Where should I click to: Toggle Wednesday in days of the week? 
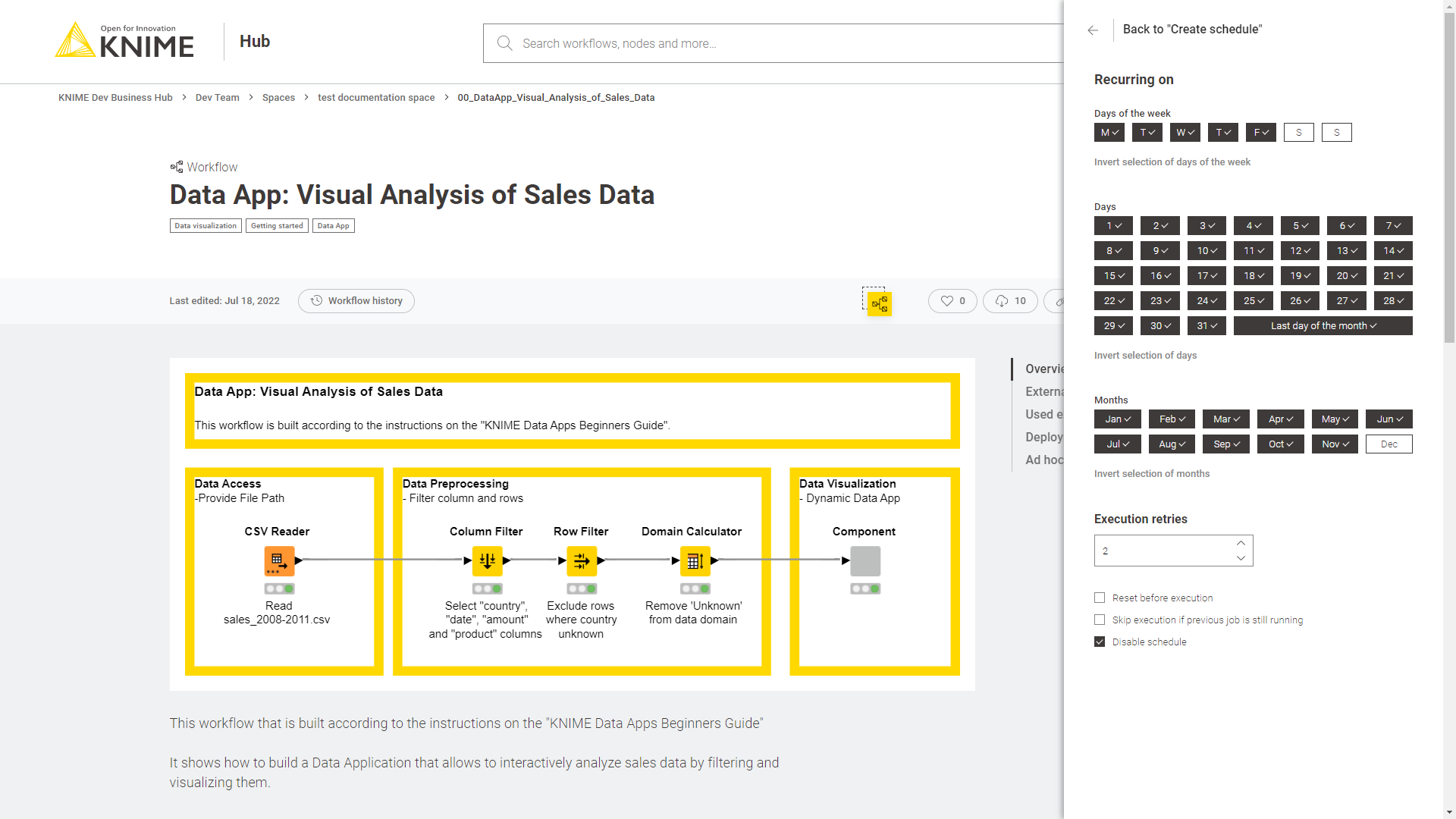1185,133
